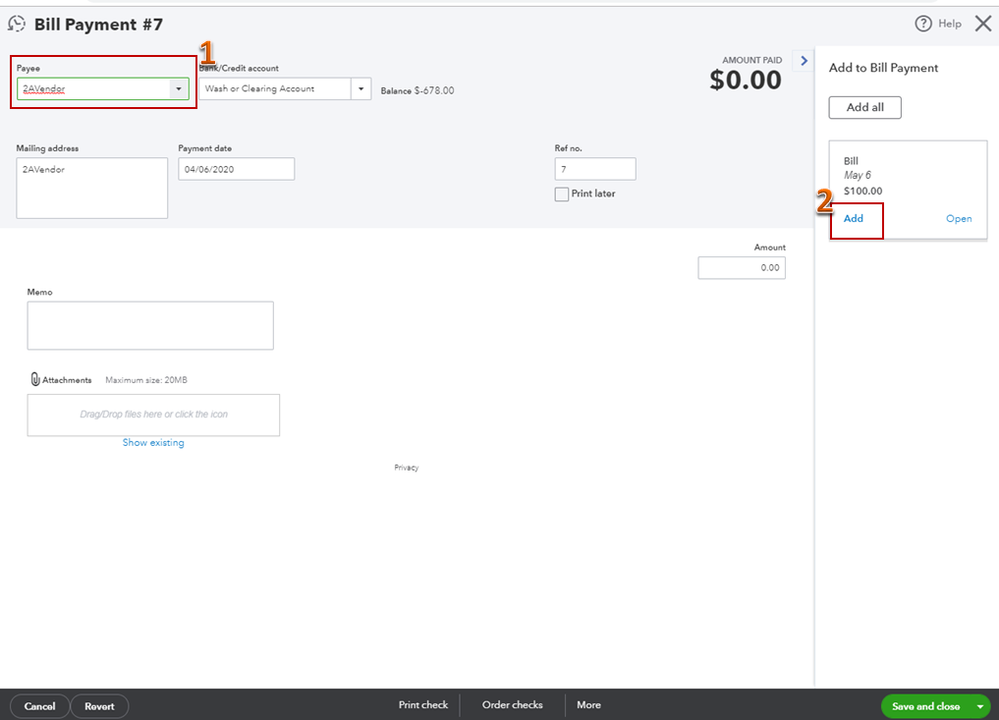Collapse the Add to Bill Payment panel
Screen dimensions: 999x720
(x=803, y=61)
